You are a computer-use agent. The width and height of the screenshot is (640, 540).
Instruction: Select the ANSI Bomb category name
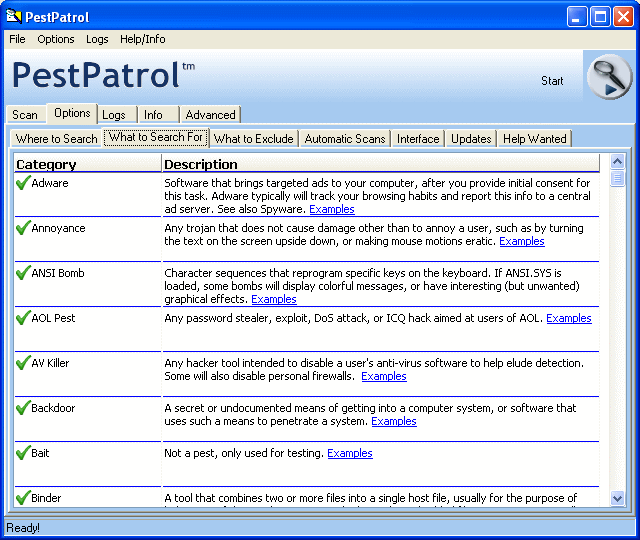click(58, 273)
